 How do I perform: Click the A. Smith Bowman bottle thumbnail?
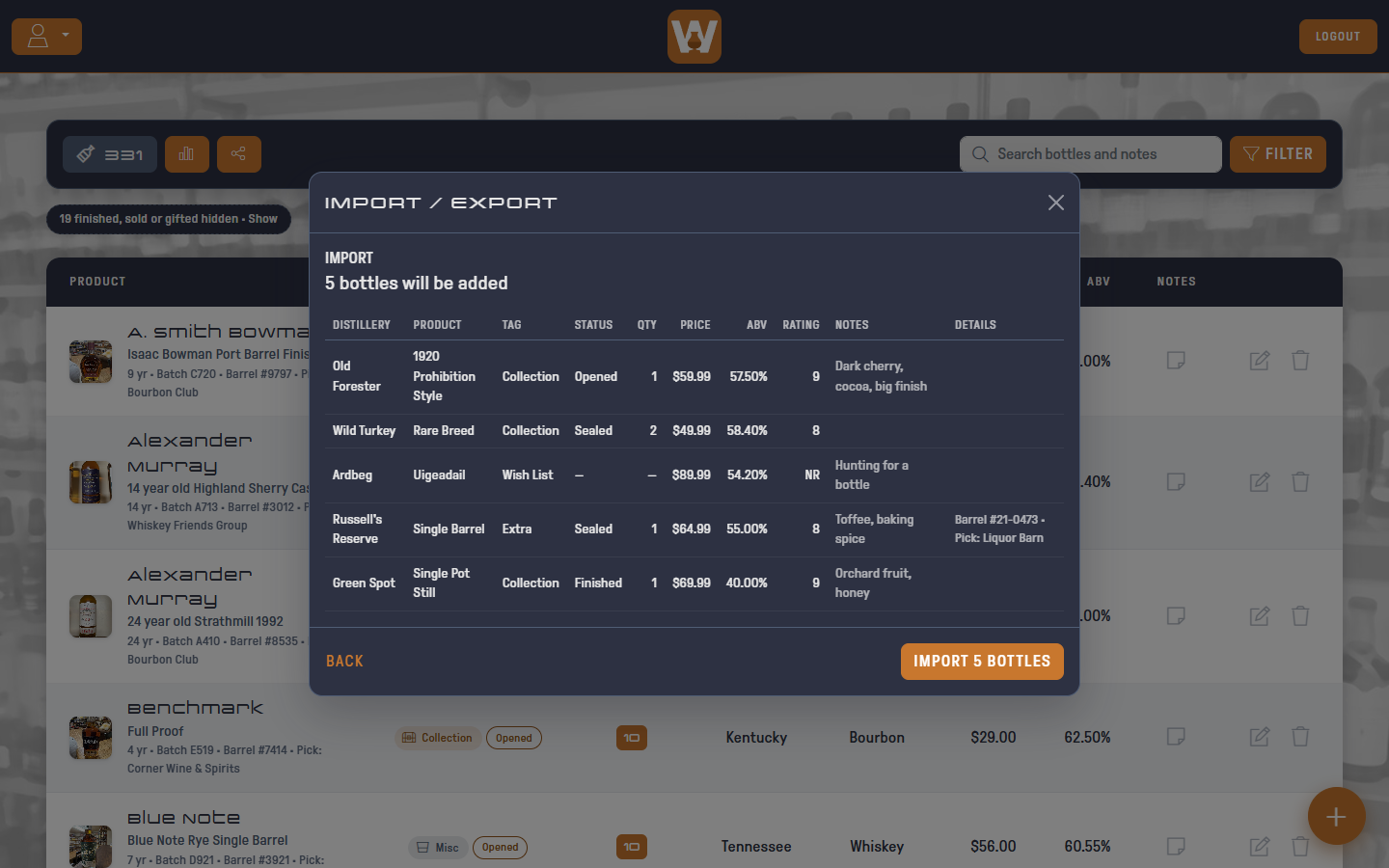(91, 362)
